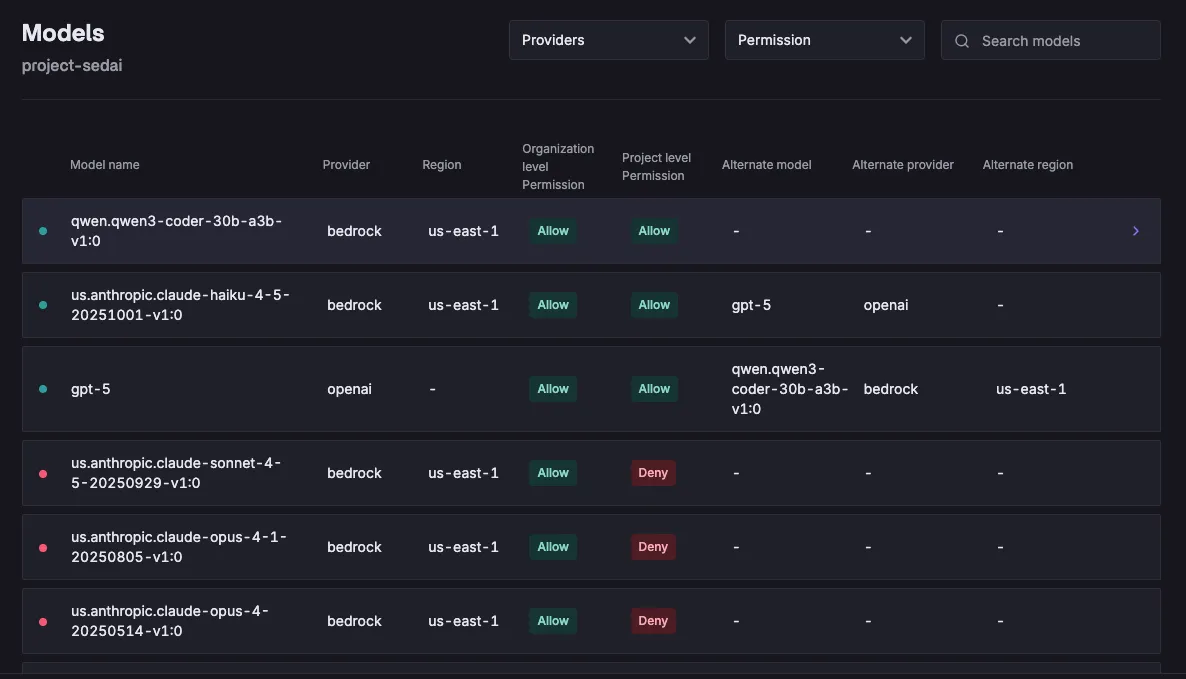The width and height of the screenshot is (1186, 679).
Task: Click provider bedrock in qwen3-coder row
Action: [354, 231]
